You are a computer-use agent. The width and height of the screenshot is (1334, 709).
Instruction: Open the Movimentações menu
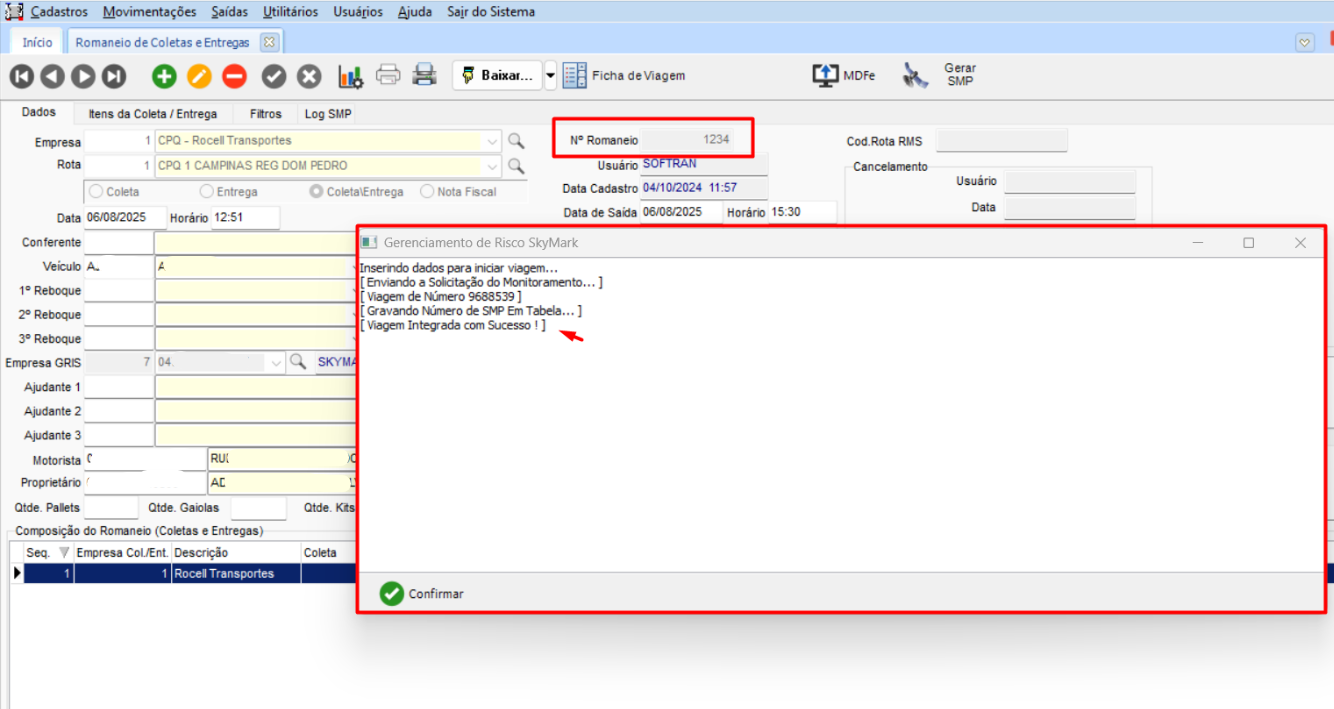coord(150,12)
